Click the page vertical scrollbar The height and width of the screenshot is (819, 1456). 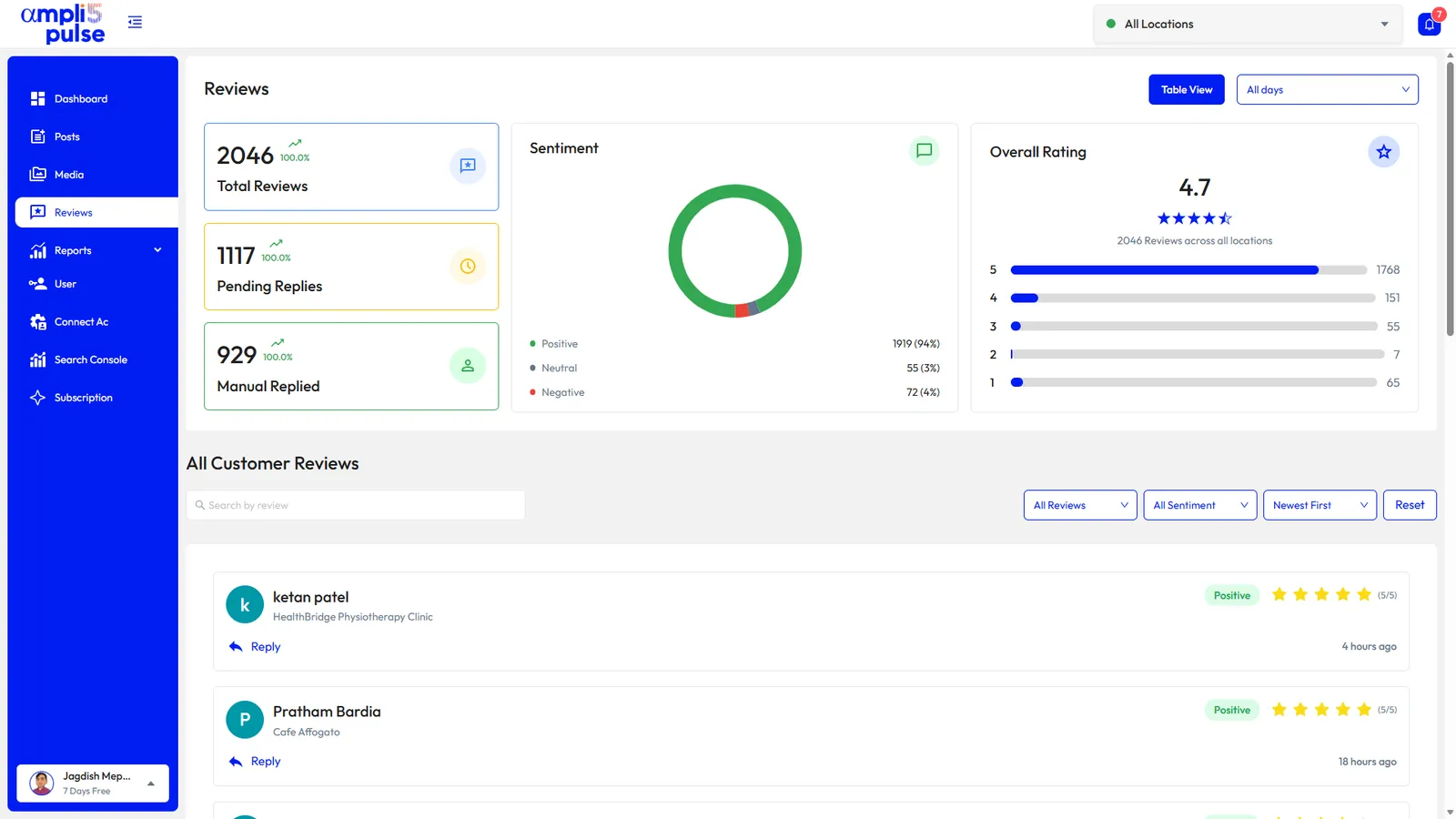[1451, 198]
